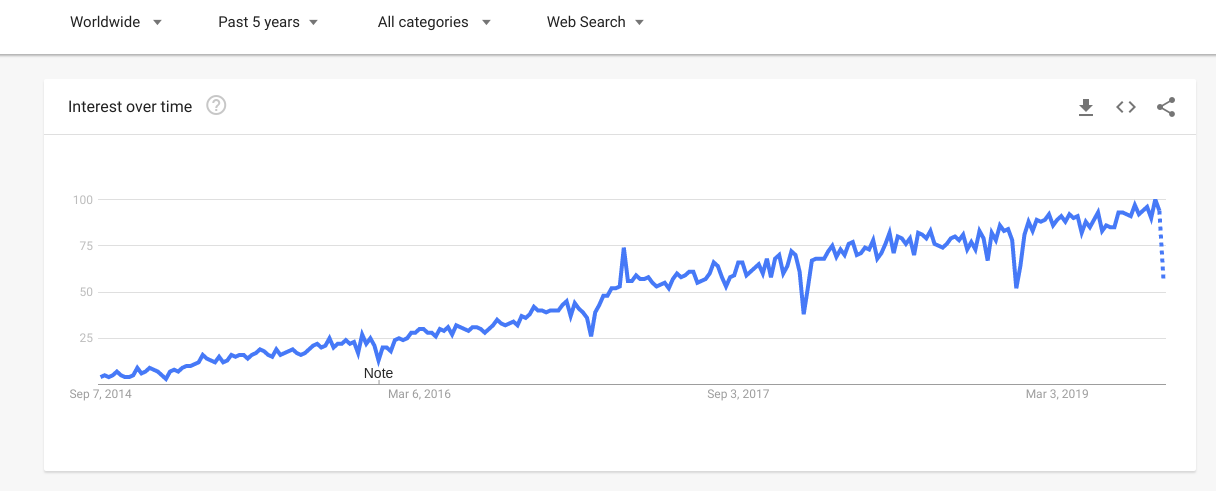Screen dimensions: 1216x491
Task: Open the Past 5 years time range dropdown
Action: 268,22
